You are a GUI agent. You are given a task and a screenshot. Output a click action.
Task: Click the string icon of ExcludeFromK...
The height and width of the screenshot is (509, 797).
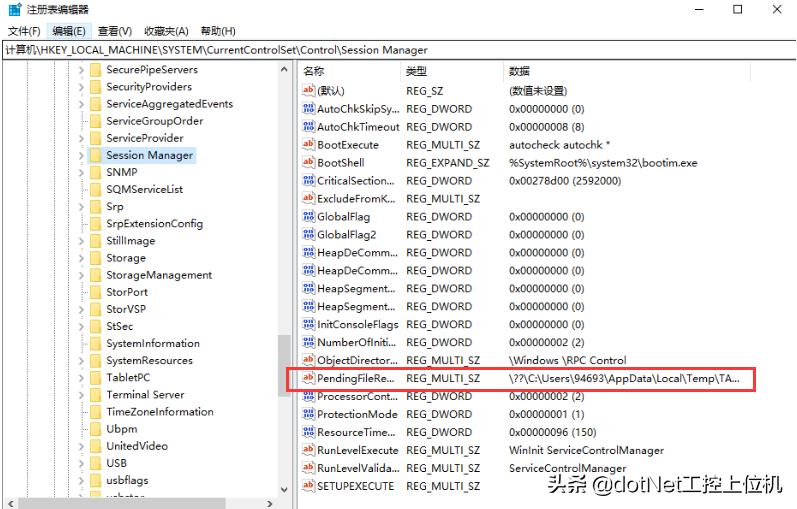(308, 198)
